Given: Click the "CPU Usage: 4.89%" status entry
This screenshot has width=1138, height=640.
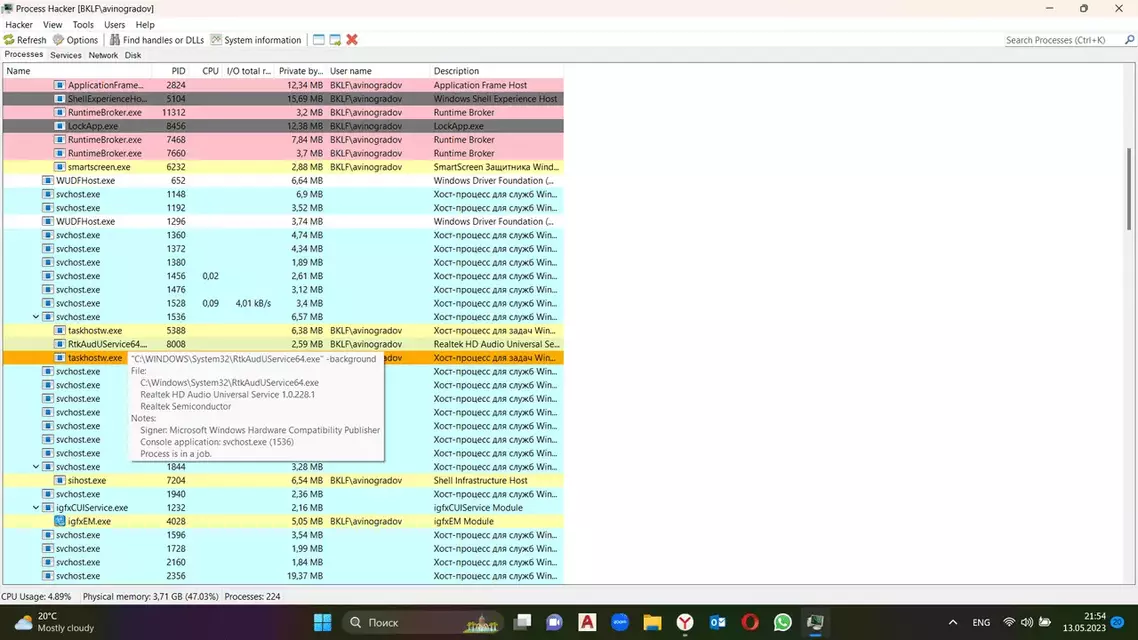Looking at the screenshot, I should click(36, 596).
